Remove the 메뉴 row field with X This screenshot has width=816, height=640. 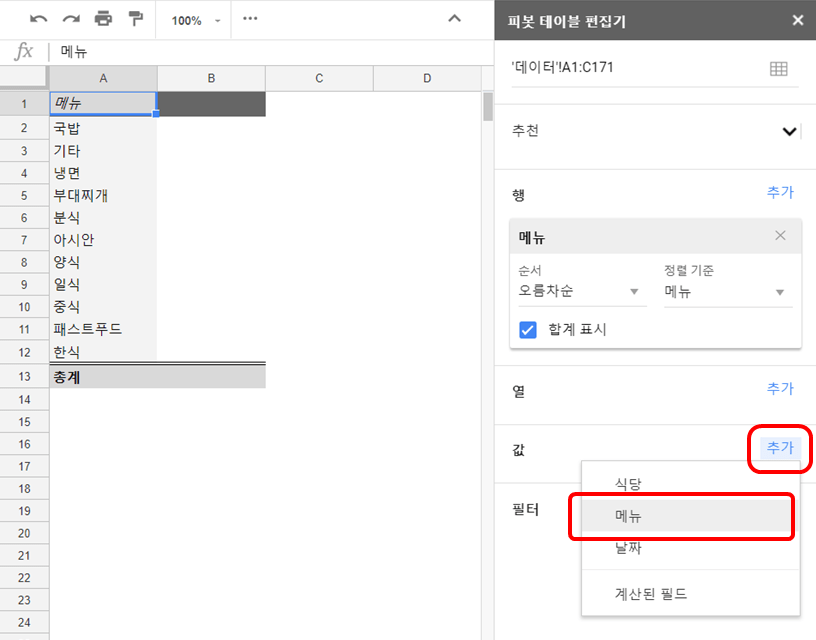780,236
